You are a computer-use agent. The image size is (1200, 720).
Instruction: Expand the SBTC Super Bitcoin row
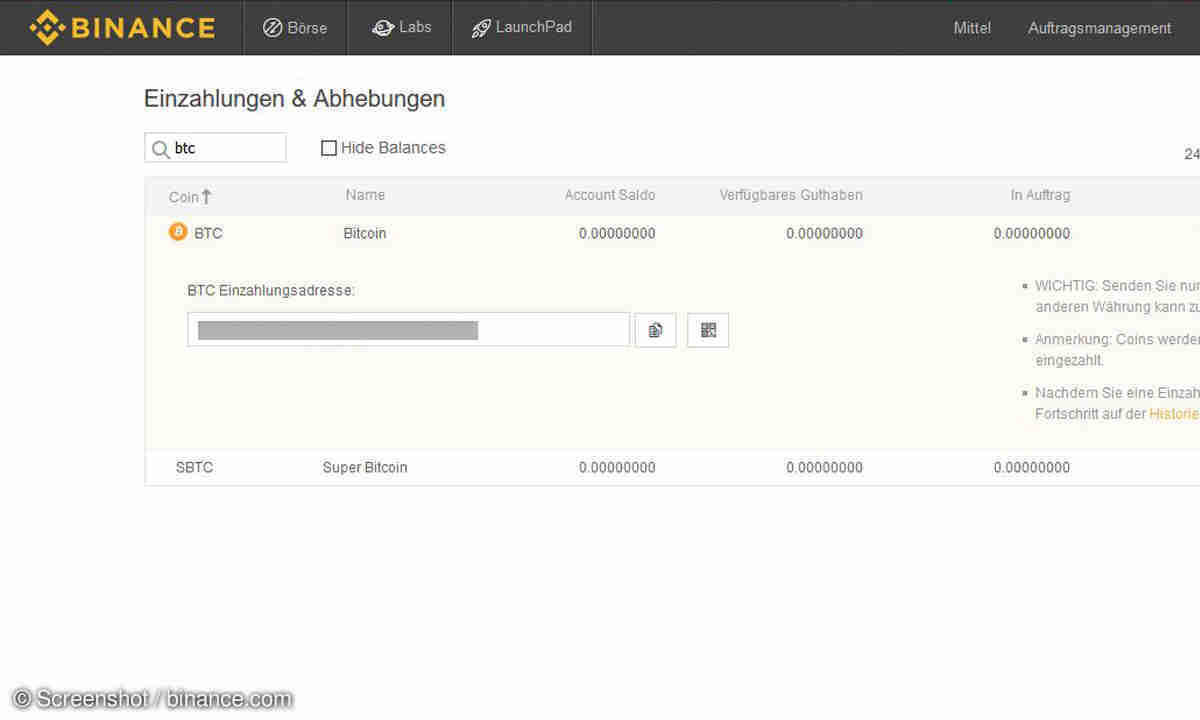click(194, 467)
